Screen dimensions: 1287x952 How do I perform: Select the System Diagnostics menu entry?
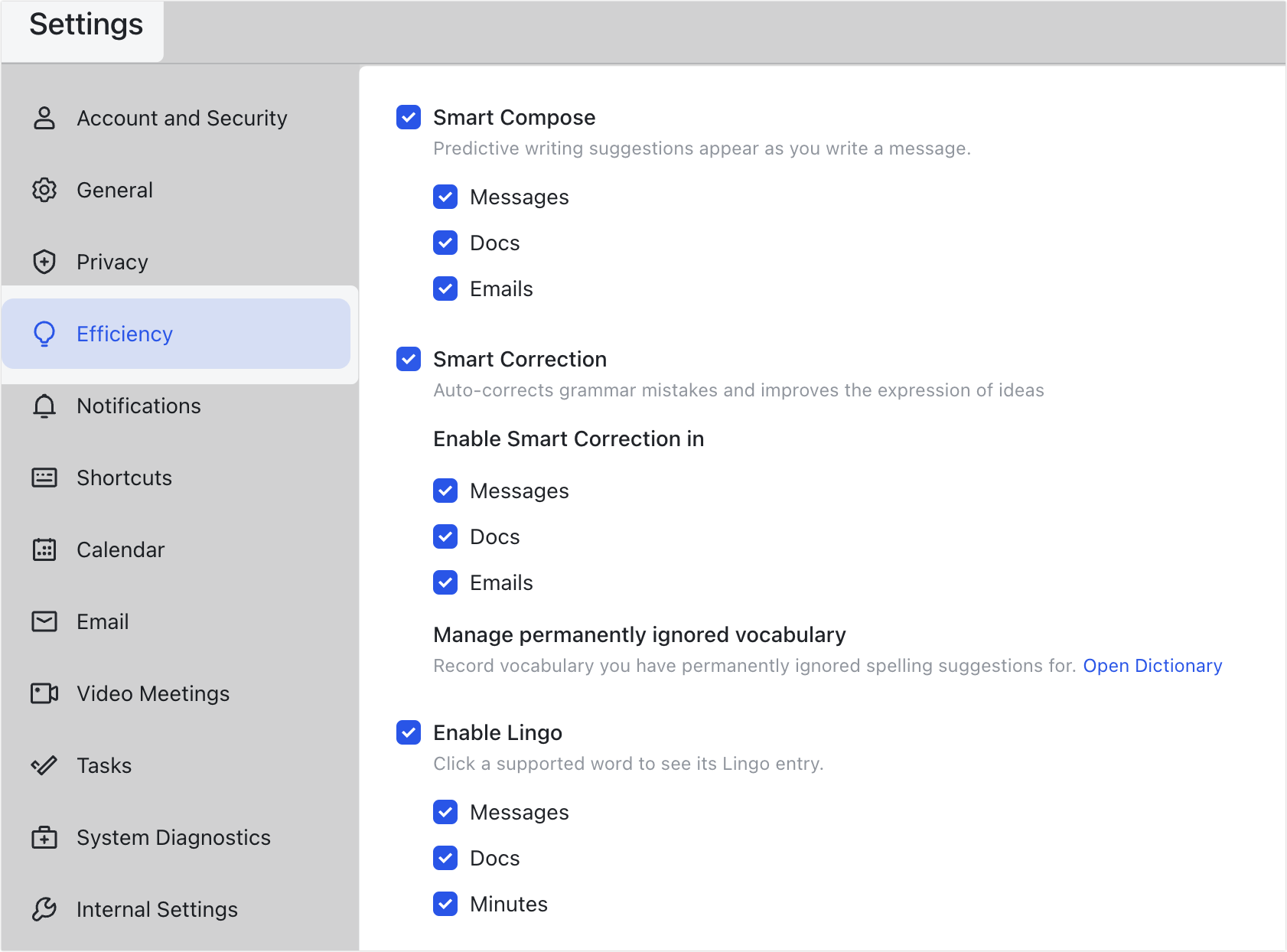coord(173,837)
